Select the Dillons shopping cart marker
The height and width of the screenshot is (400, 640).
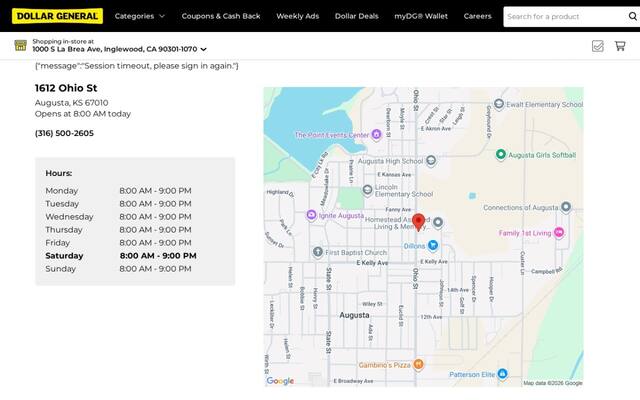pos(433,245)
